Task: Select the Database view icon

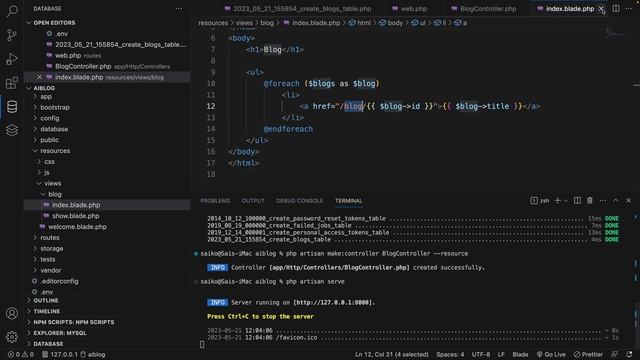Action: coord(12,107)
